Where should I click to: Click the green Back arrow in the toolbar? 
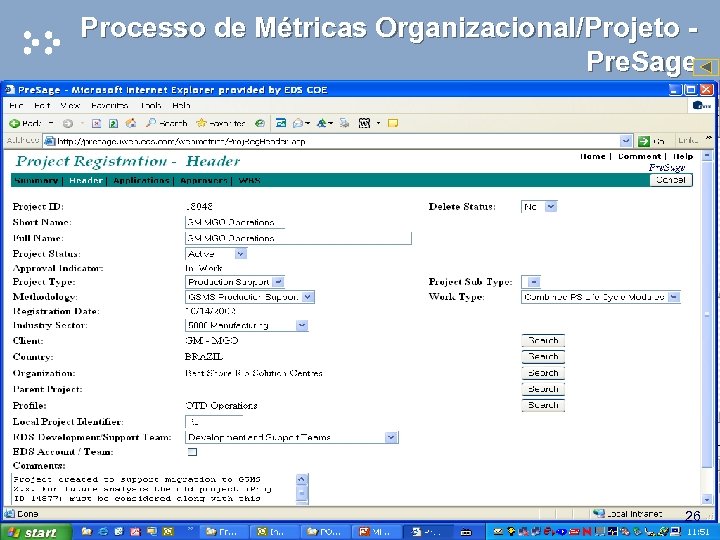tap(15, 123)
